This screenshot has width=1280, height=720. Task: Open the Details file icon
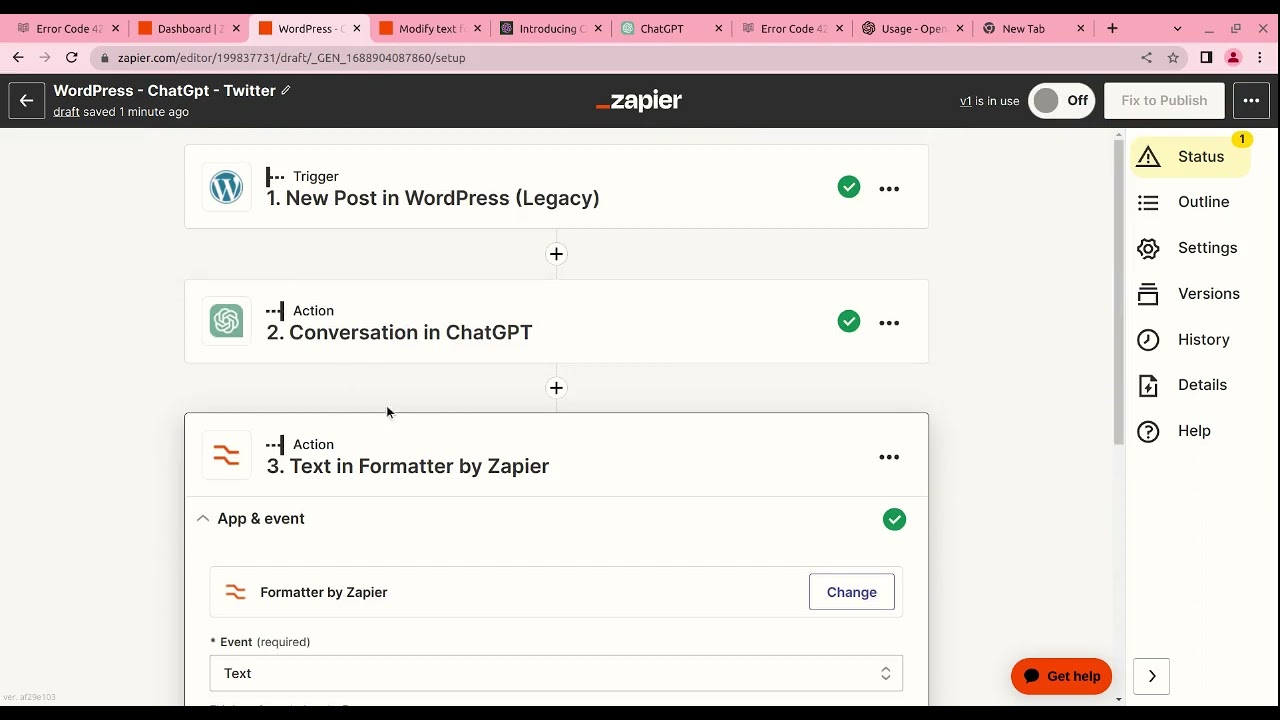pyautogui.click(x=1148, y=385)
